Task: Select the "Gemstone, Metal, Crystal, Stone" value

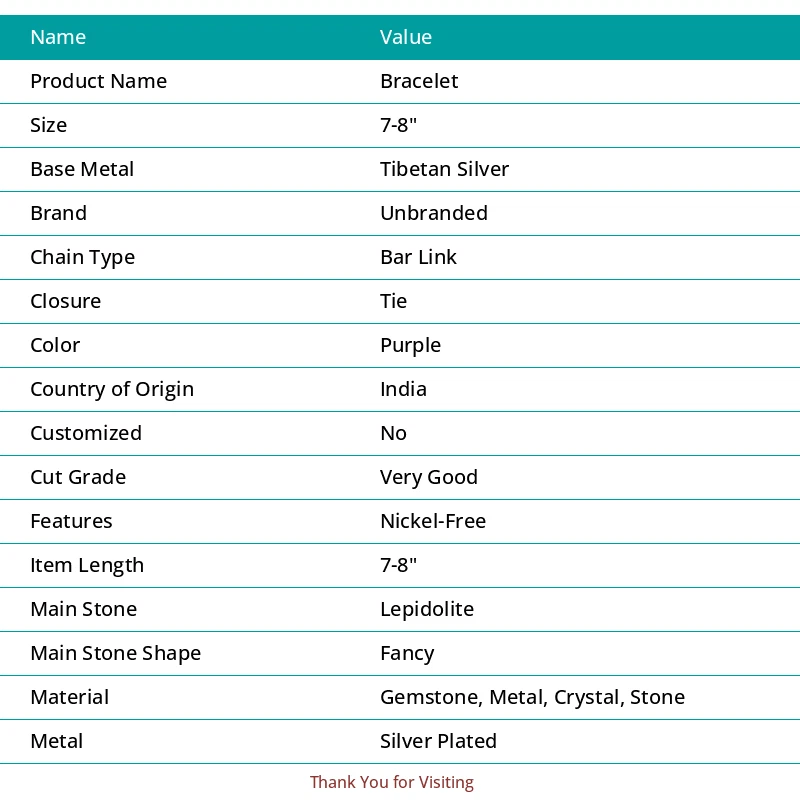Action: (532, 697)
